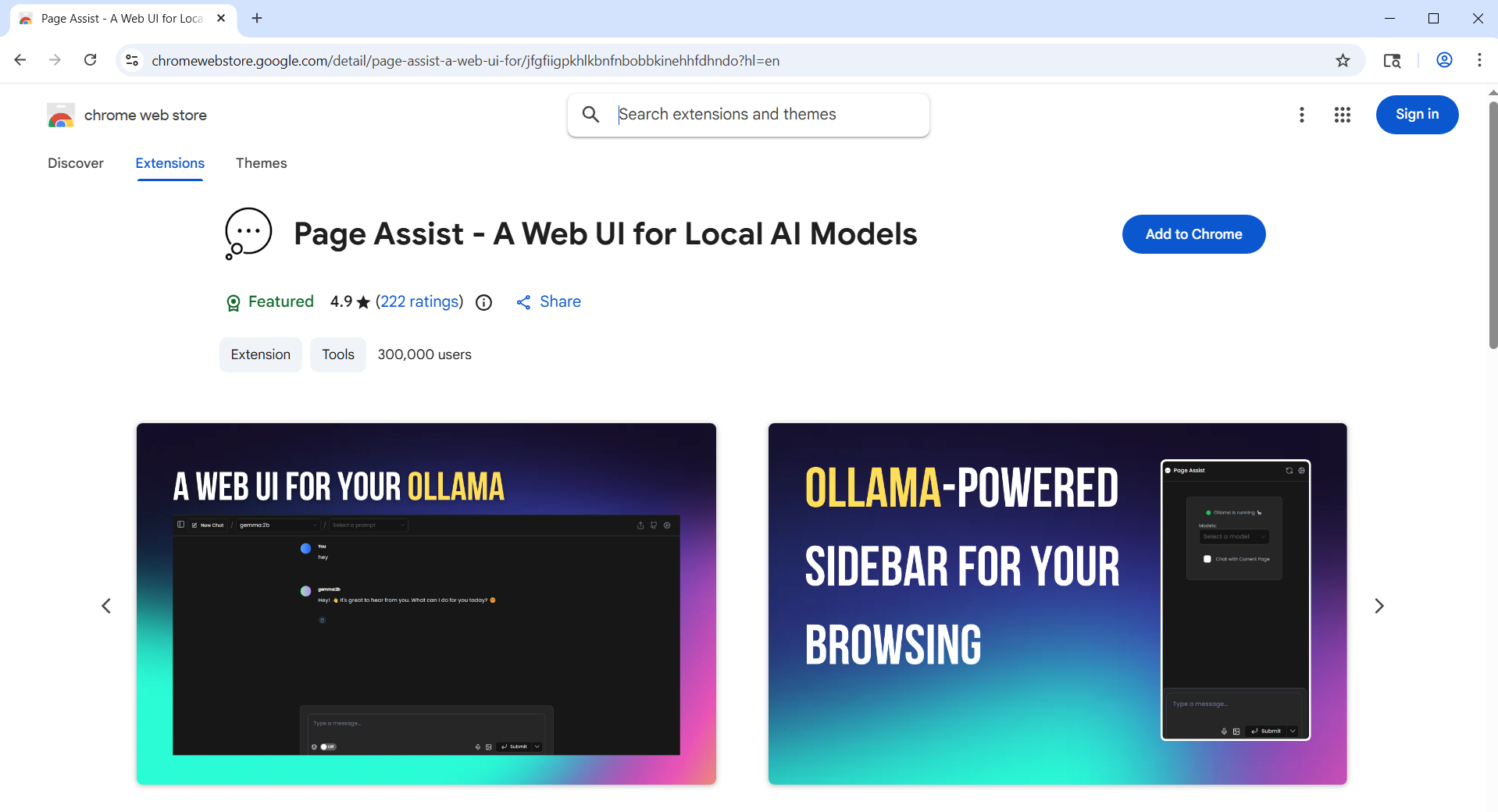1498x812 pixels.
Task: Click the next arrow on the screenshot carousel
Action: pos(1379,606)
